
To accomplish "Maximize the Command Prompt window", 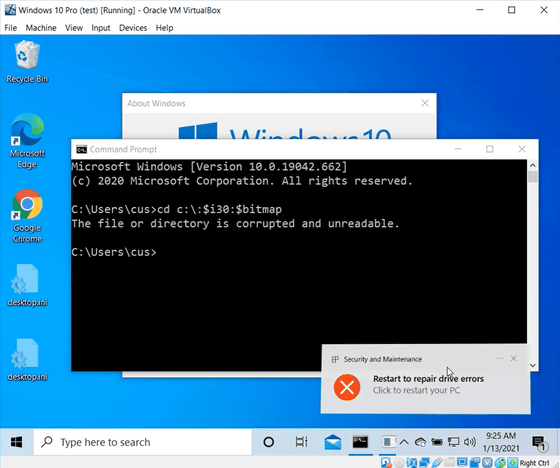I will tap(490, 149).
